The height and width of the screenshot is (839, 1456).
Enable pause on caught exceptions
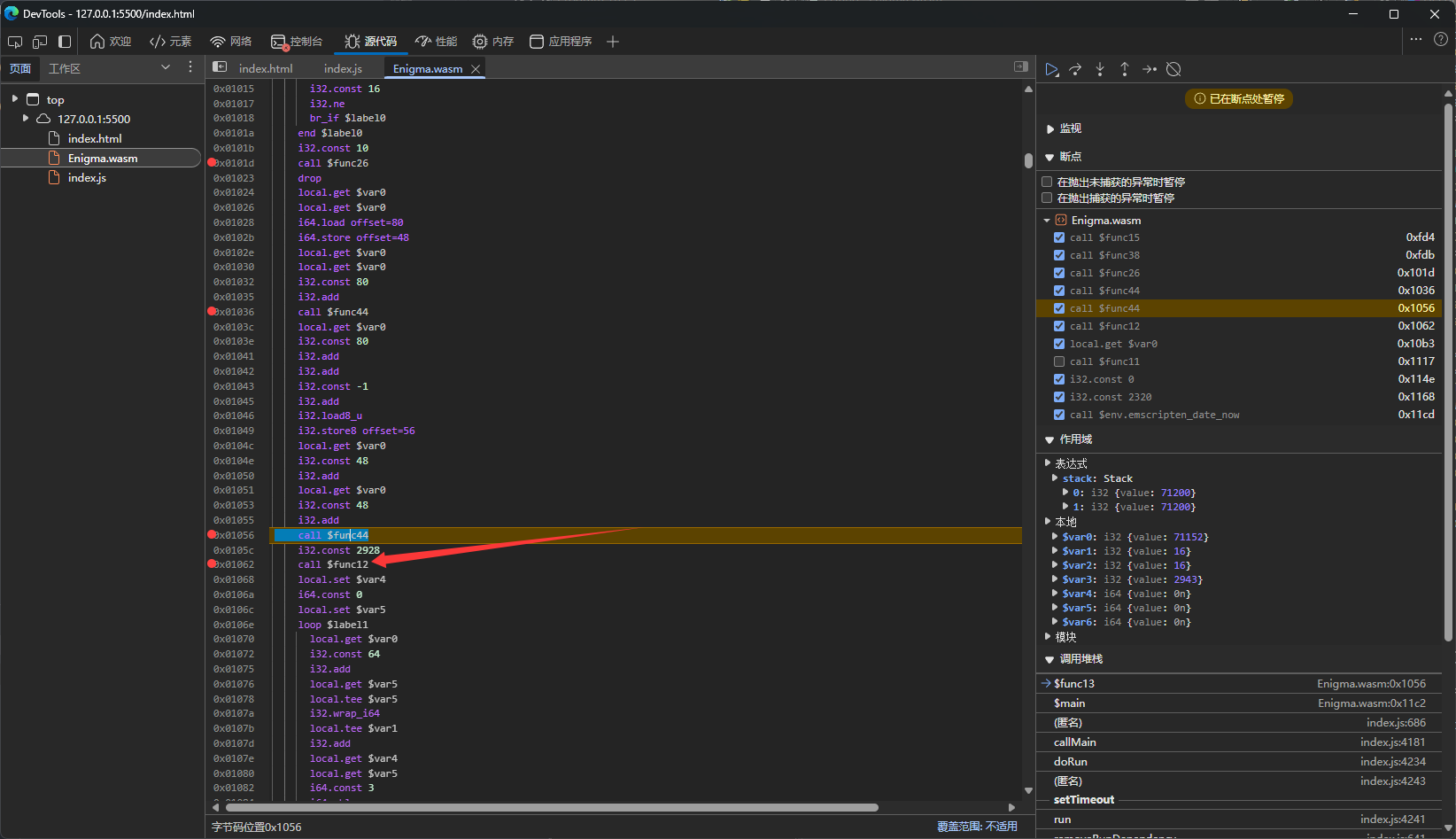click(x=1047, y=198)
